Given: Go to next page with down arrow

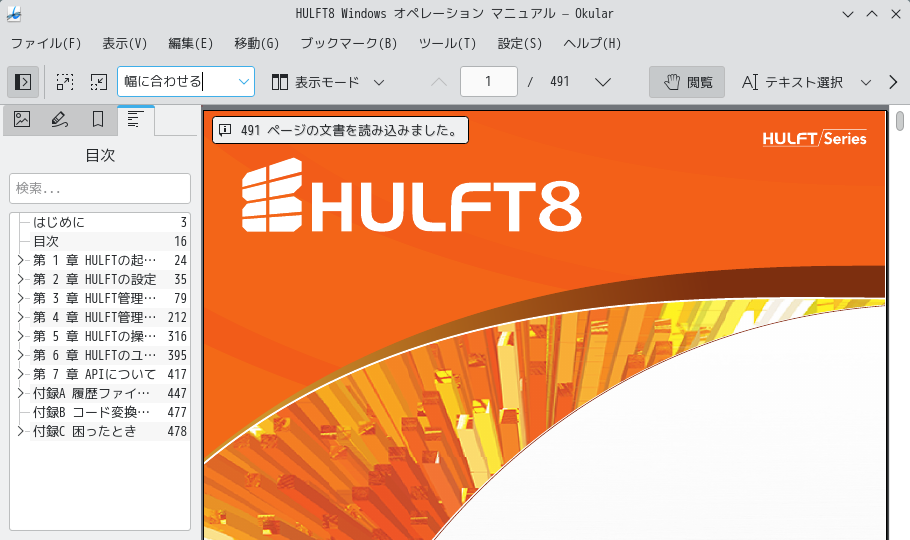Looking at the screenshot, I should coord(603,82).
